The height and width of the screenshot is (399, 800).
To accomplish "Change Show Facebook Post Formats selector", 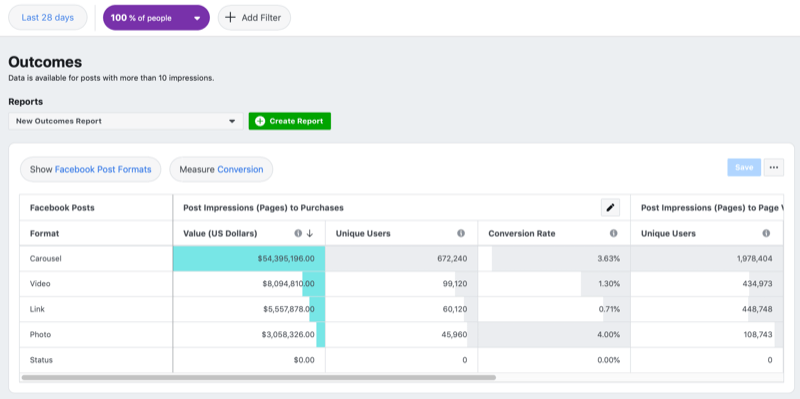I will [90, 169].
